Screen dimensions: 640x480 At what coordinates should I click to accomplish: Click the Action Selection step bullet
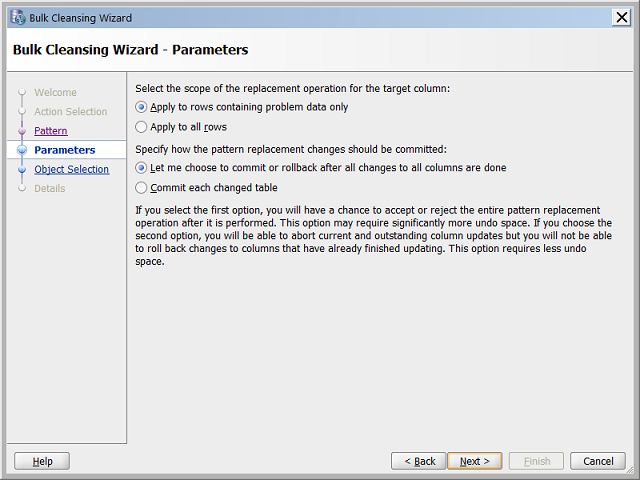point(21,112)
